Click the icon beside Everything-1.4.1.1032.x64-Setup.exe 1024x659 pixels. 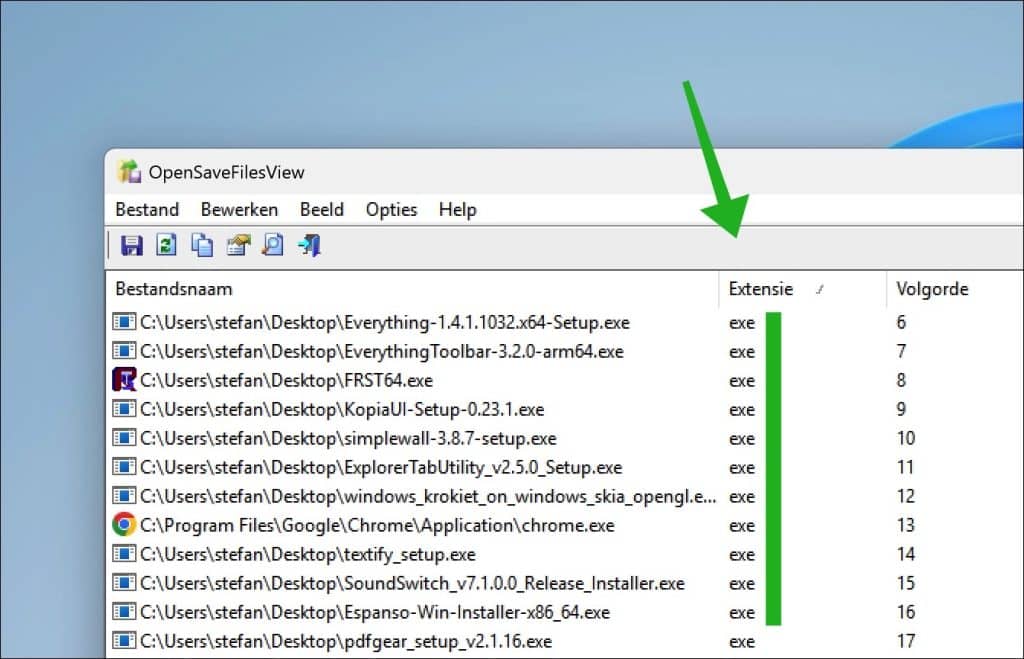124,321
